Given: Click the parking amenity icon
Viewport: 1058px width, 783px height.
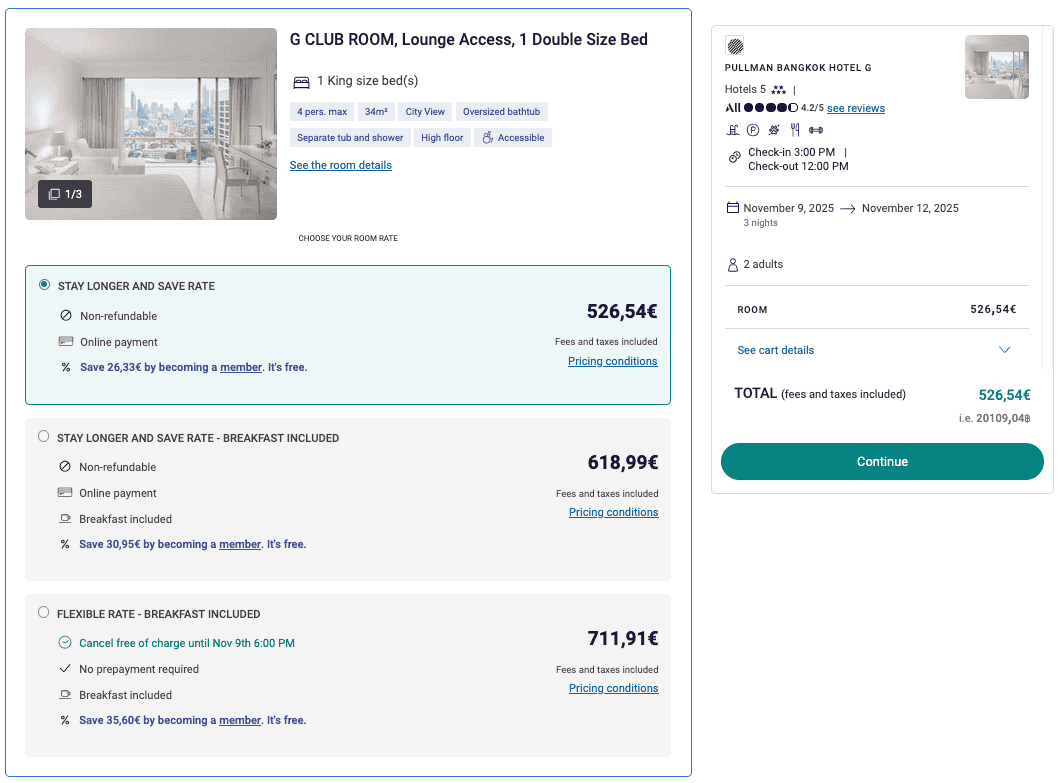Looking at the screenshot, I should pos(753,129).
